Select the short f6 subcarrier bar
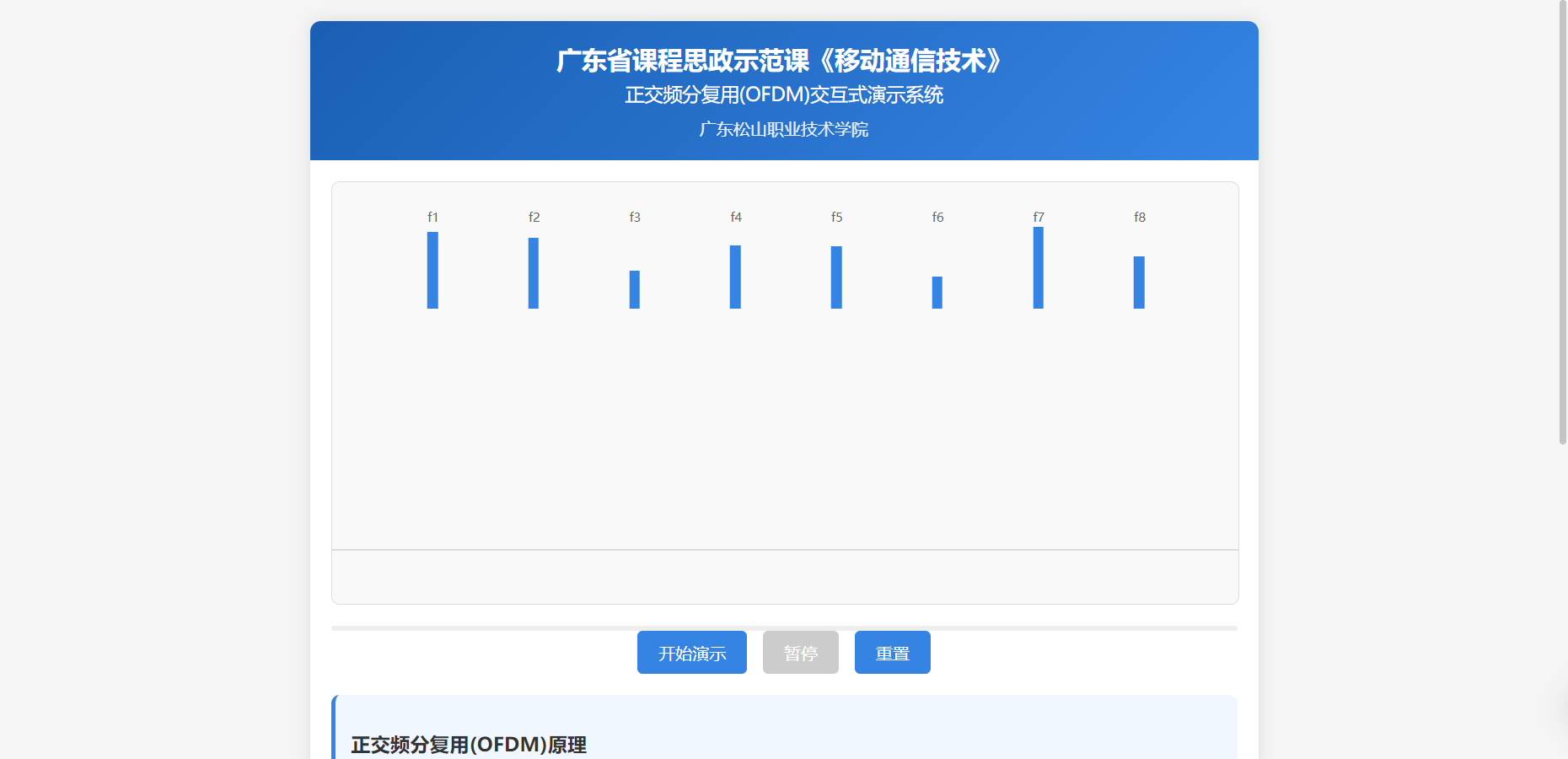Image resolution: width=1568 pixels, height=759 pixels. point(937,293)
